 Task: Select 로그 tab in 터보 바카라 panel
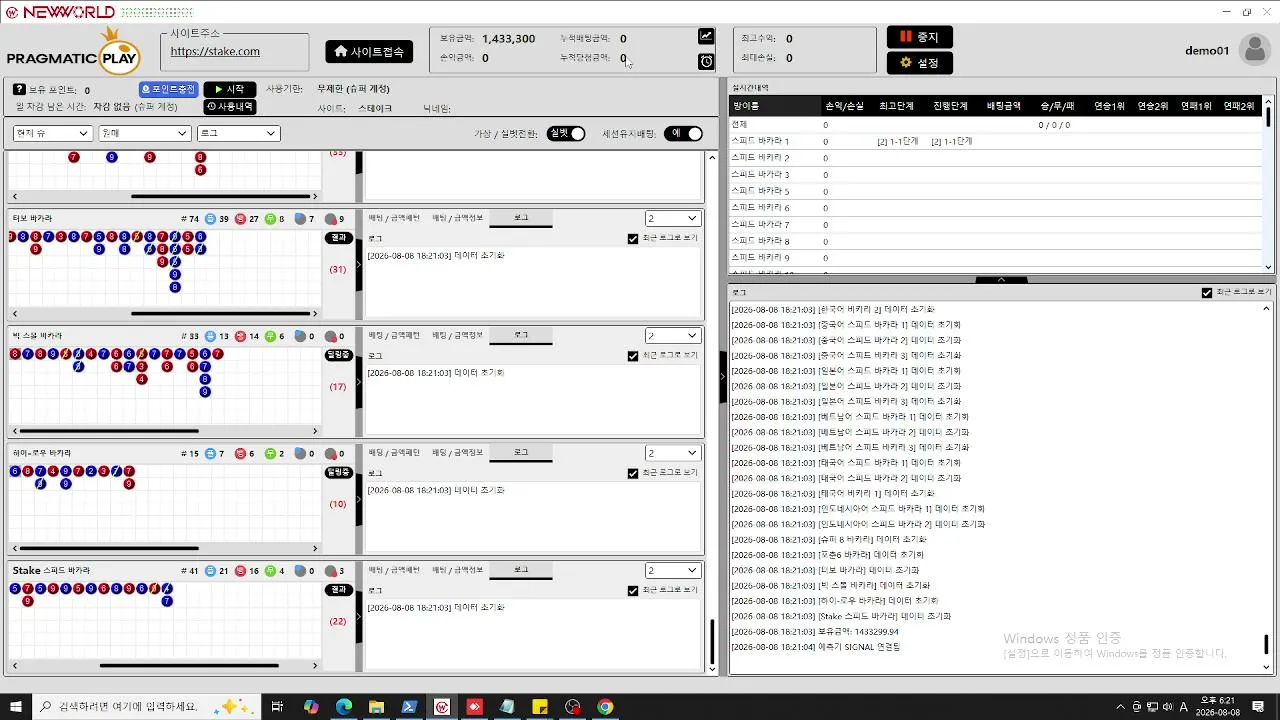pos(521,218)
